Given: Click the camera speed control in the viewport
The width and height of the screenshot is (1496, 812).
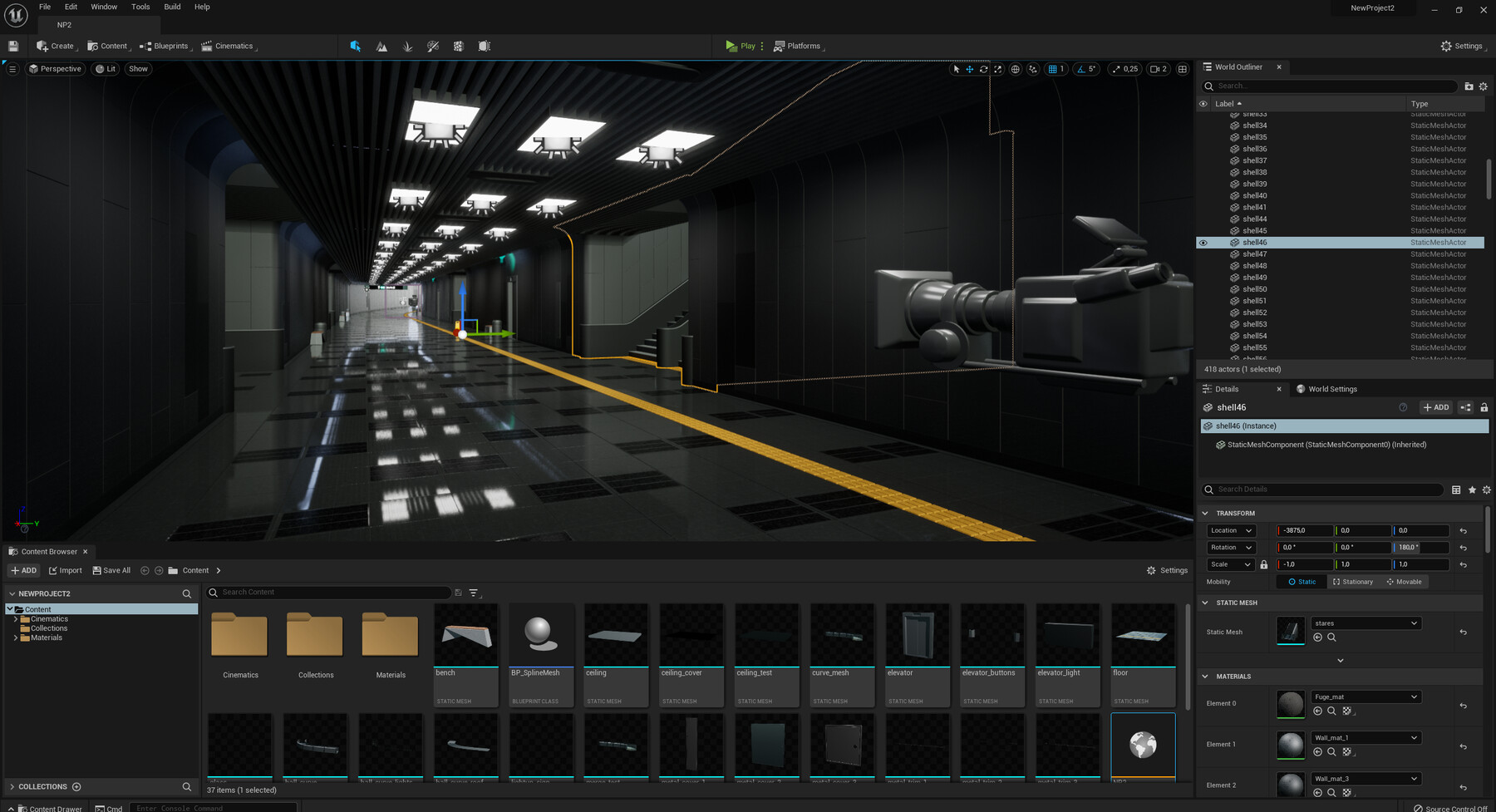Looking at the screenshot, I should coord(1158,69).
